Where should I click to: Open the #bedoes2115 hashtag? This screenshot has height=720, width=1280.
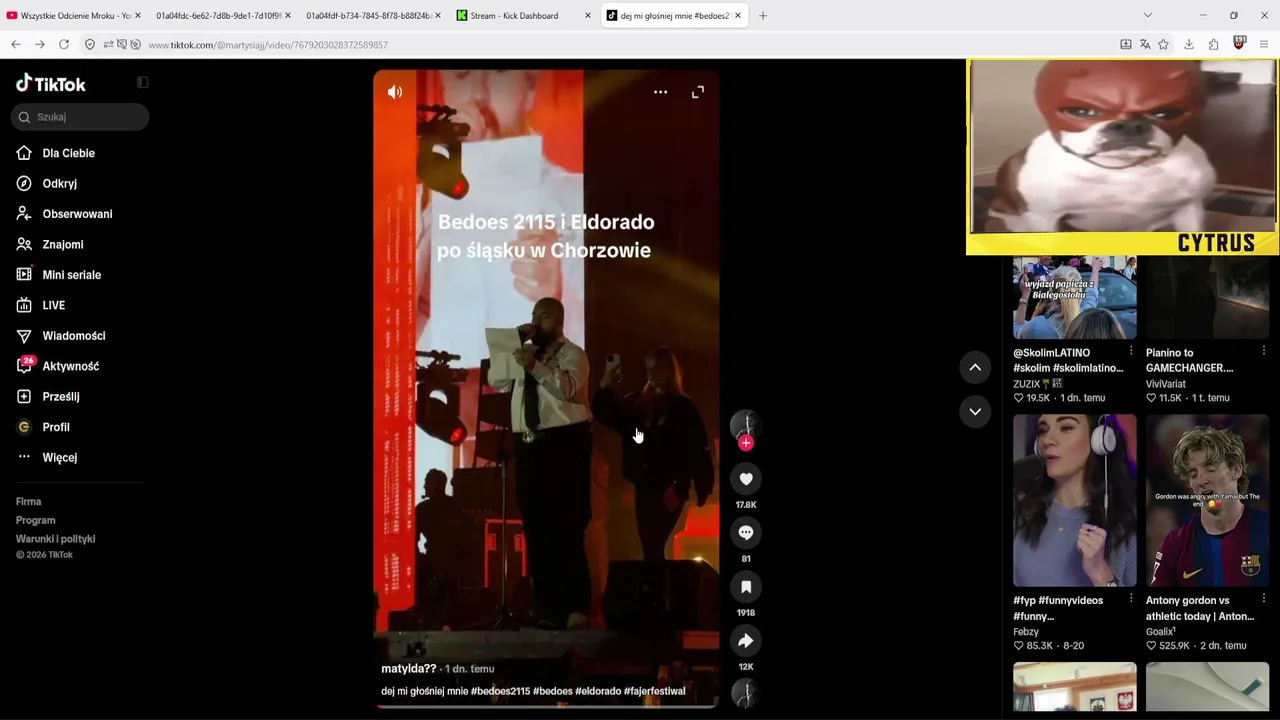(x=500, y=691)
